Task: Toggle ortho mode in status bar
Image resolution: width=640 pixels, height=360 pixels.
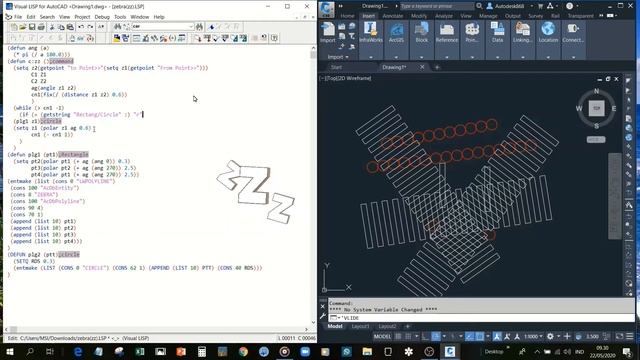Action: (x=426, y=336)
